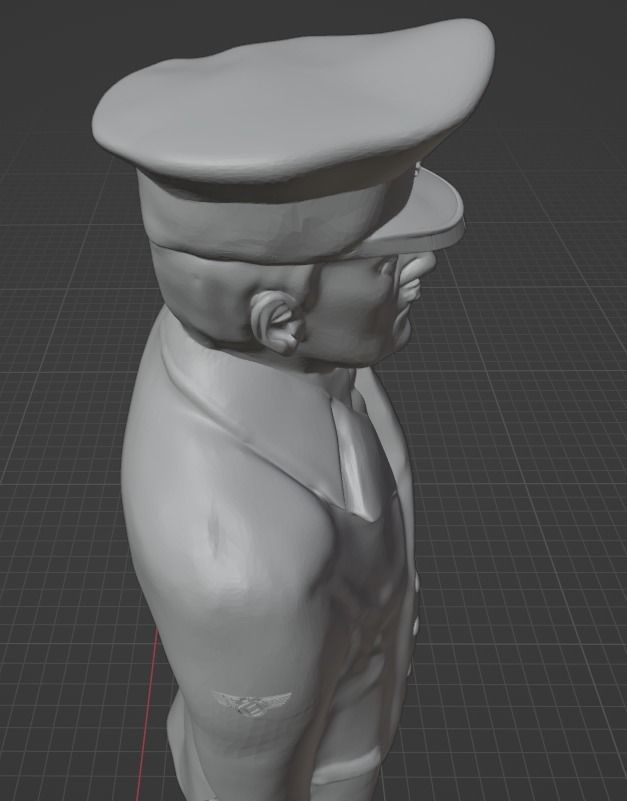This screenshot has height=801, width=627.
Task: Click the winged emblem on the sleeve
Action: 252,704
